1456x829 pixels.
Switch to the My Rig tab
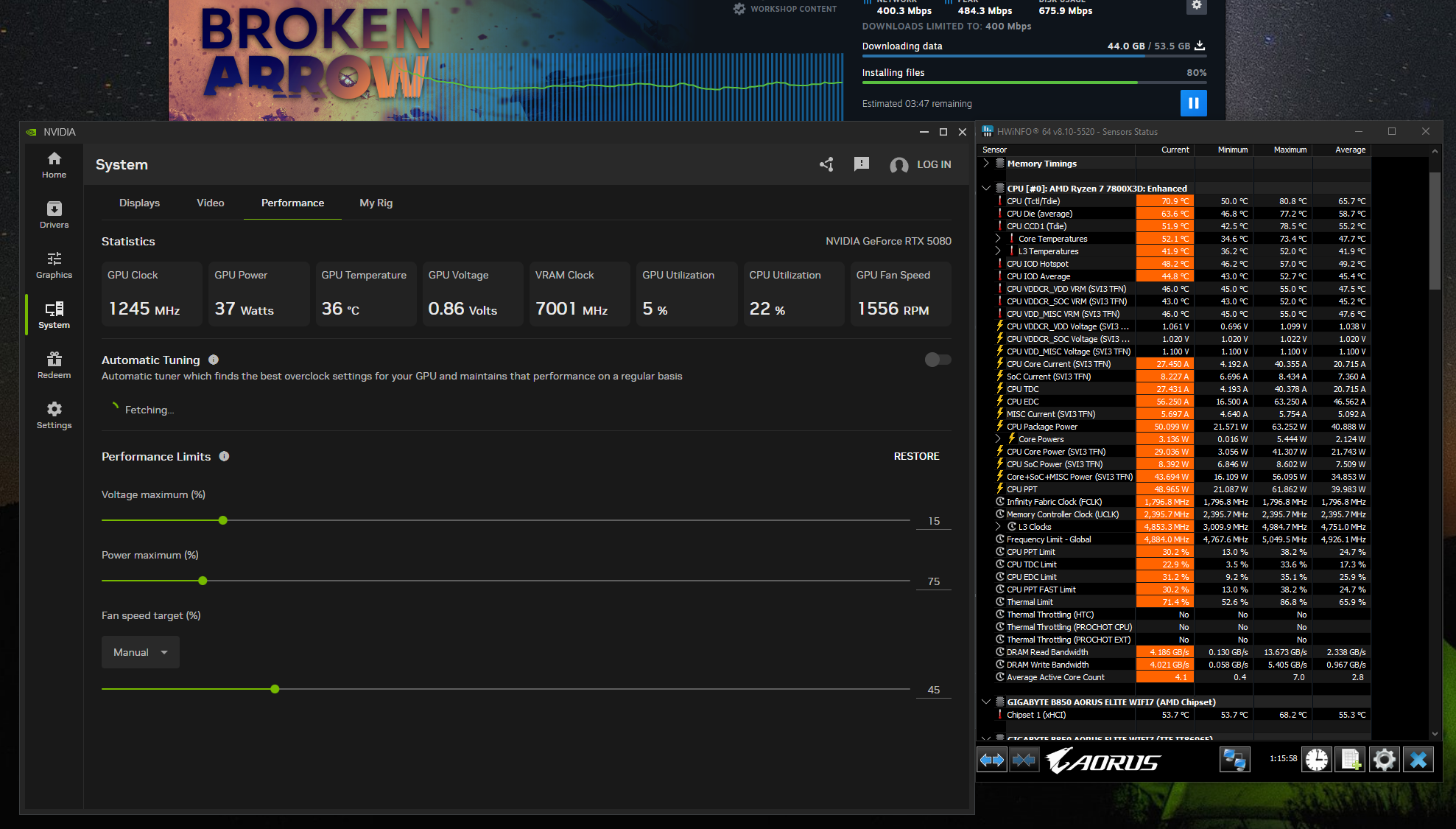point(376,203)
